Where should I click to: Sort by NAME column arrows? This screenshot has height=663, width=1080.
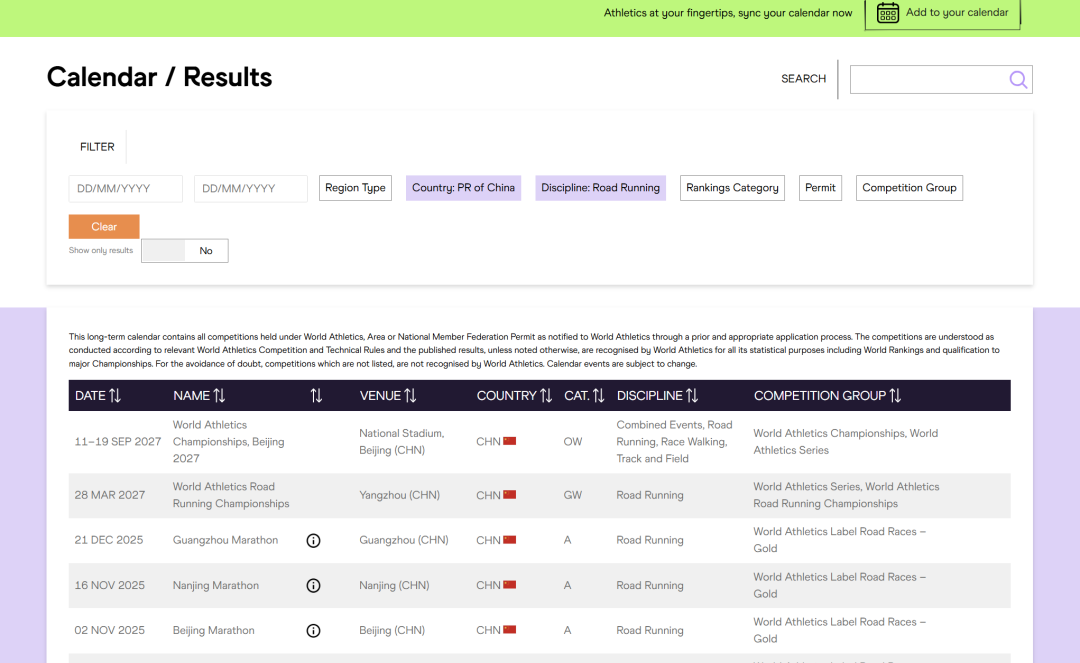(x=219, y=396)
